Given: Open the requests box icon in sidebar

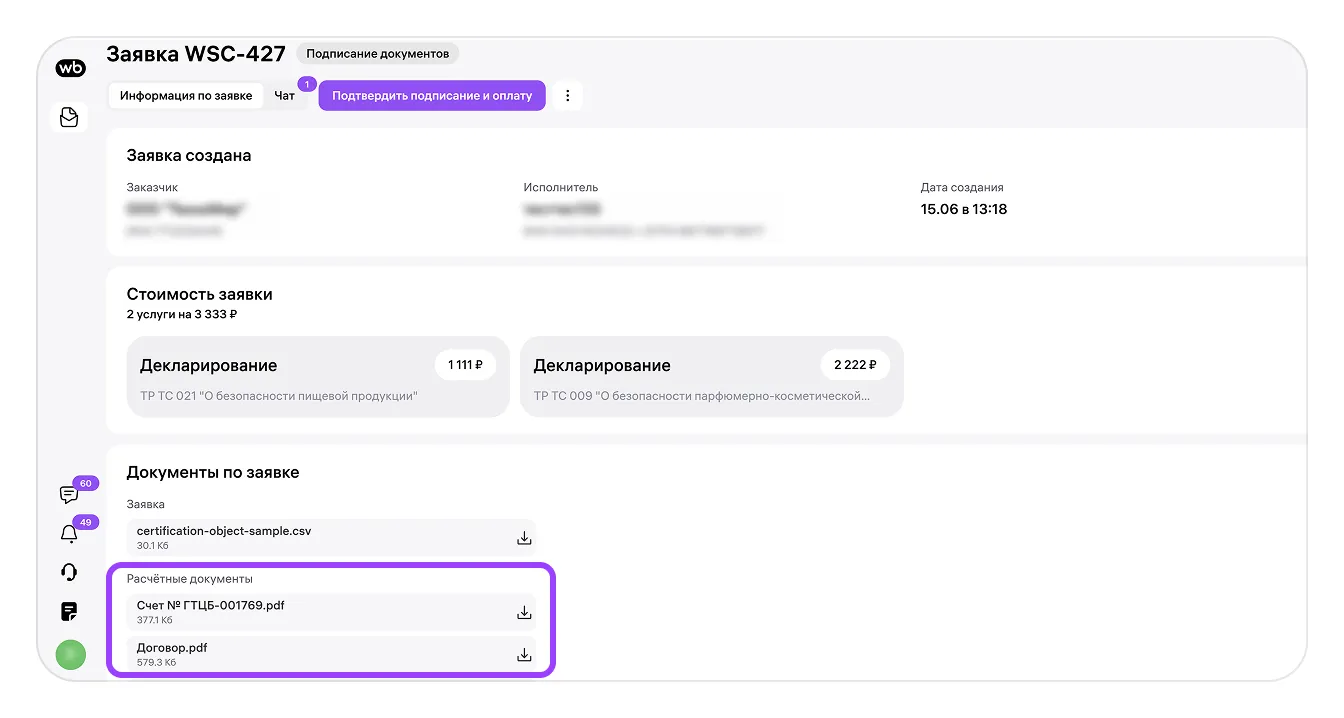Looking at the screenshot, I should pos(69,118).
